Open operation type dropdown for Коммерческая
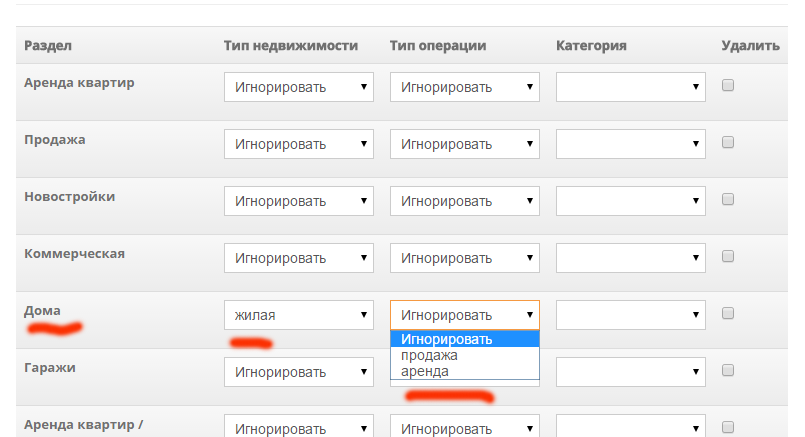Image resolution: width=805 pixels, height=437 pixels. 465,258
